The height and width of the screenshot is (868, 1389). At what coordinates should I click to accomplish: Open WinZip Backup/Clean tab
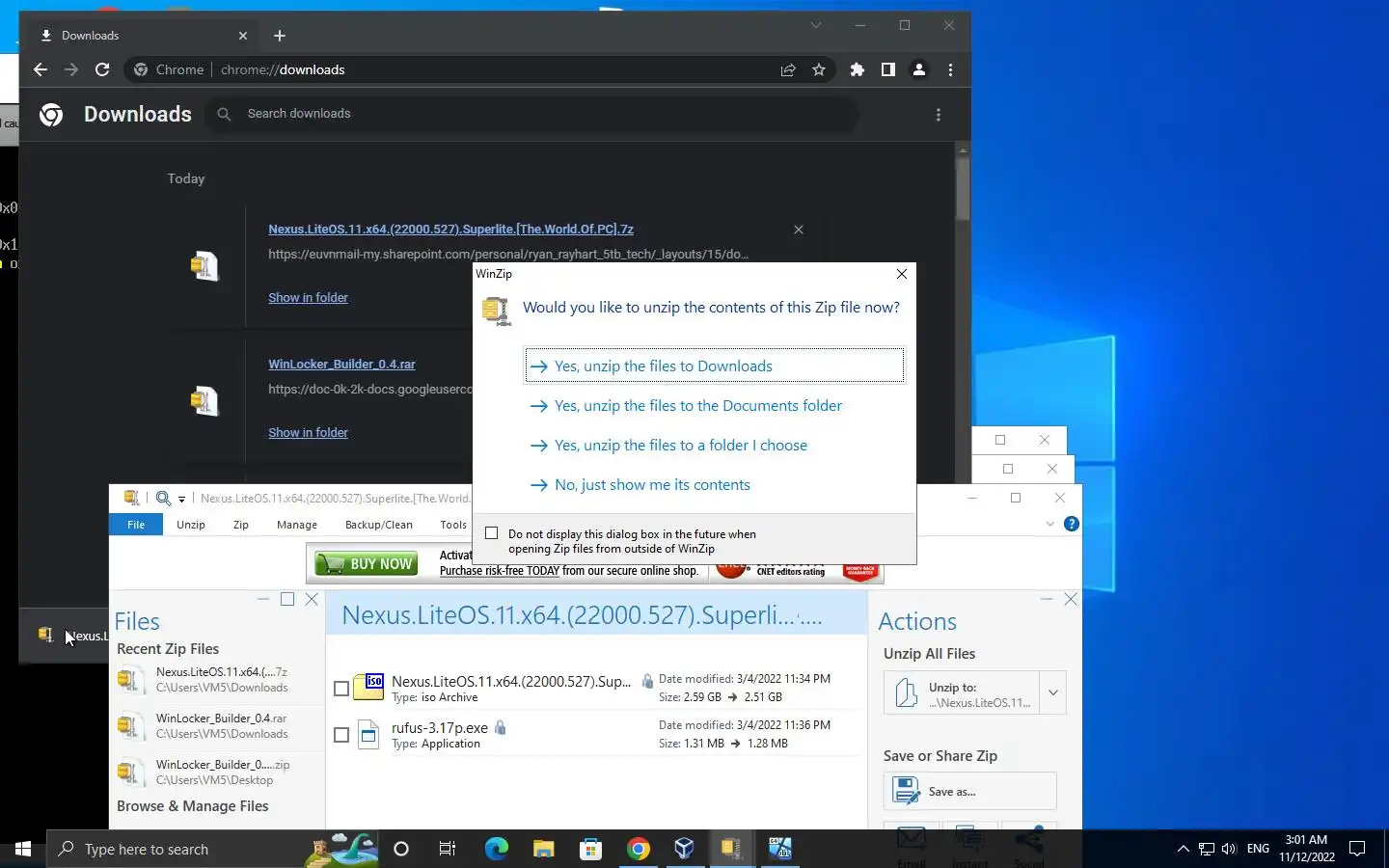pos(379,525)
